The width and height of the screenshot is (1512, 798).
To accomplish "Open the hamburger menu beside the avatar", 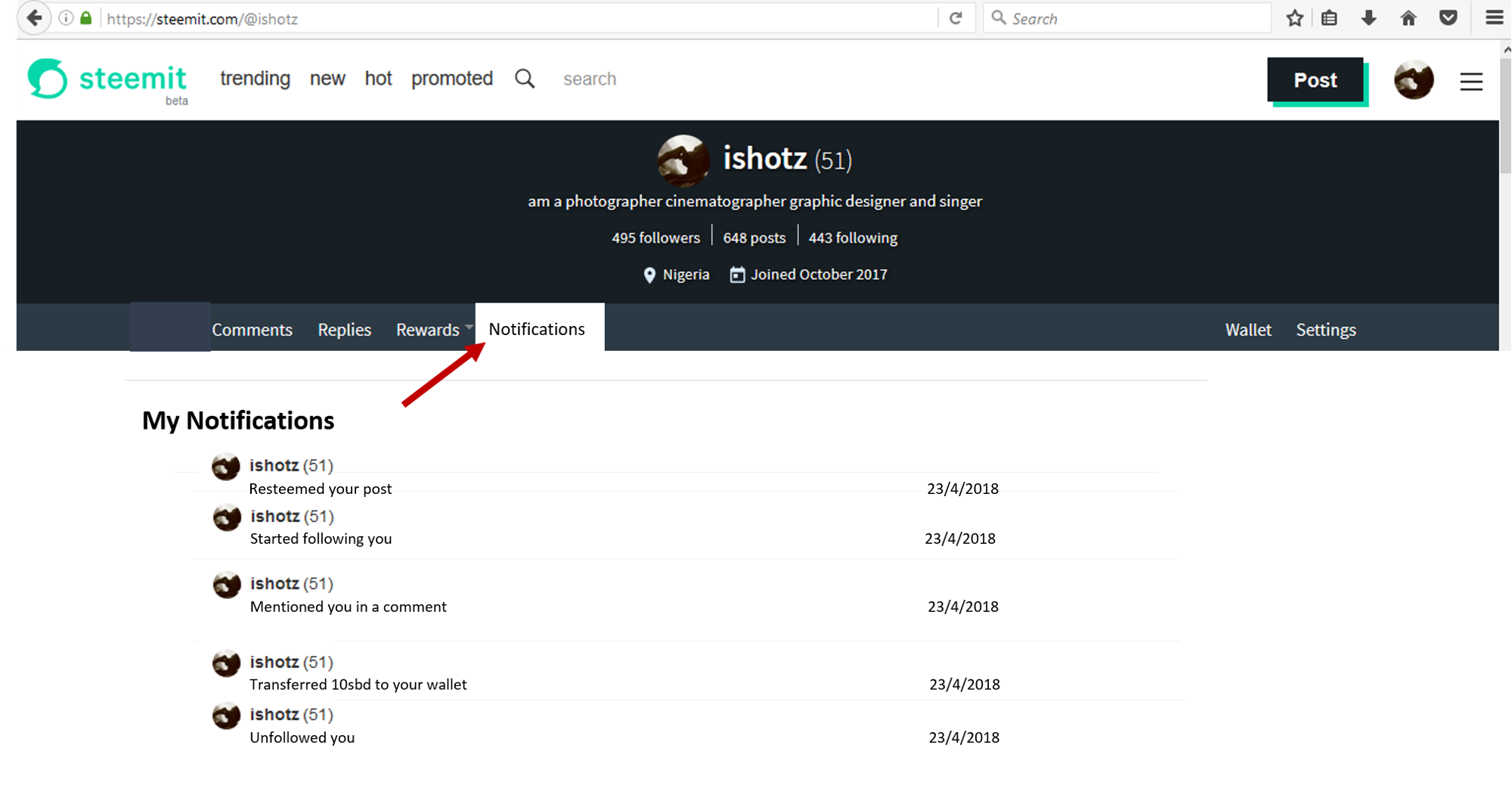I will (1470, 81).
